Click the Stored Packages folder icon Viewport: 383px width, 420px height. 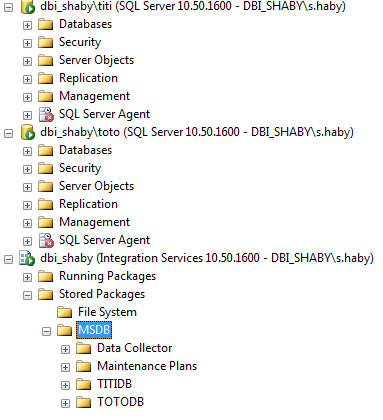[46, 295]
